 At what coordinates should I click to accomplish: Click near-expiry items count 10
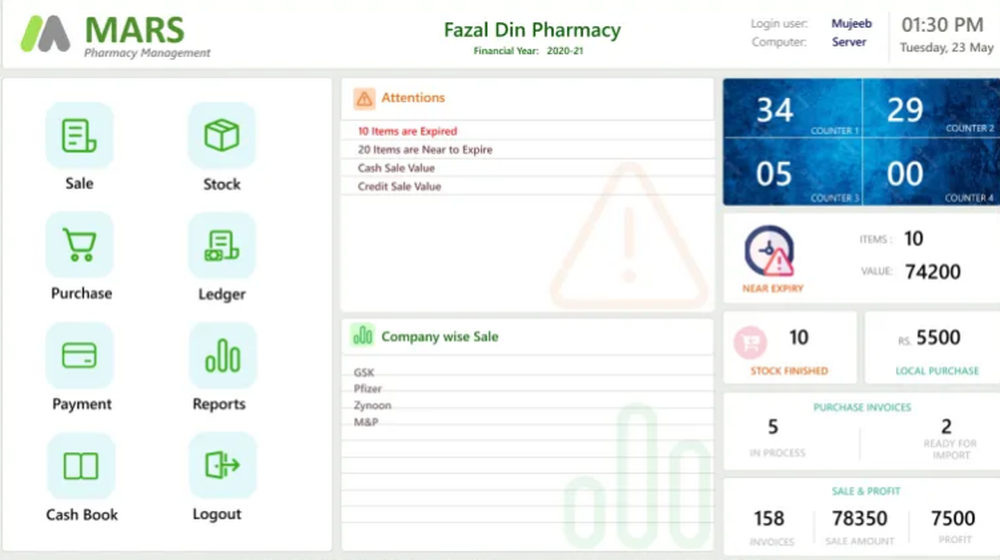click(913, 239)
